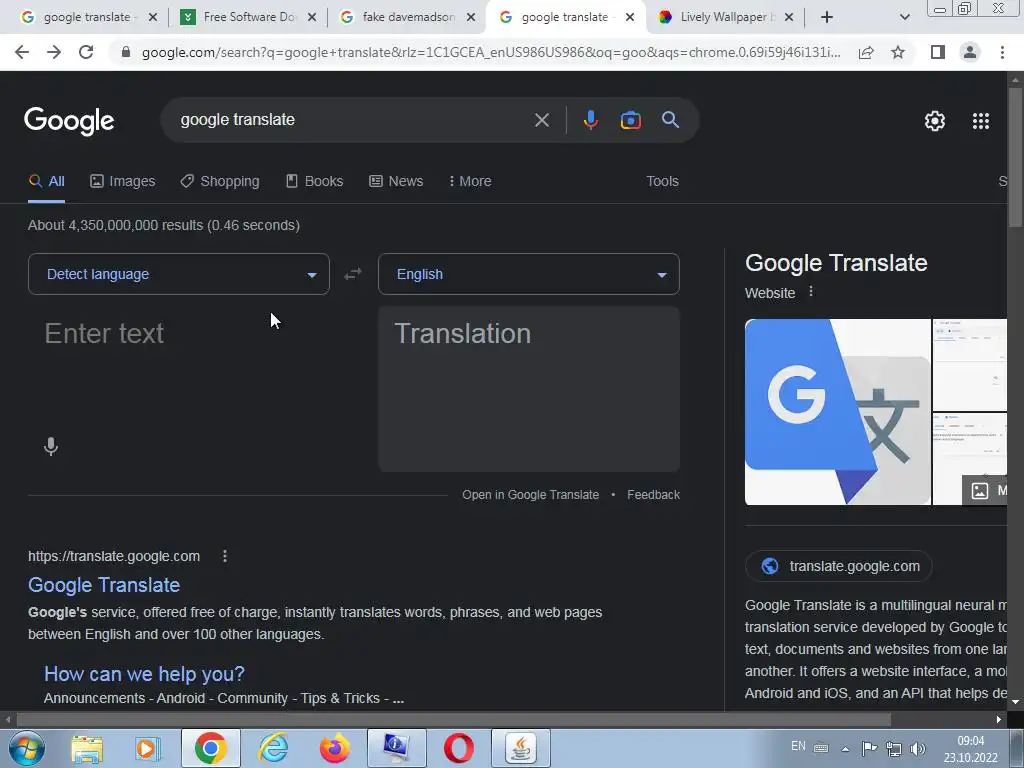
Task: Click the address bar URL
Action: [491, 52]
